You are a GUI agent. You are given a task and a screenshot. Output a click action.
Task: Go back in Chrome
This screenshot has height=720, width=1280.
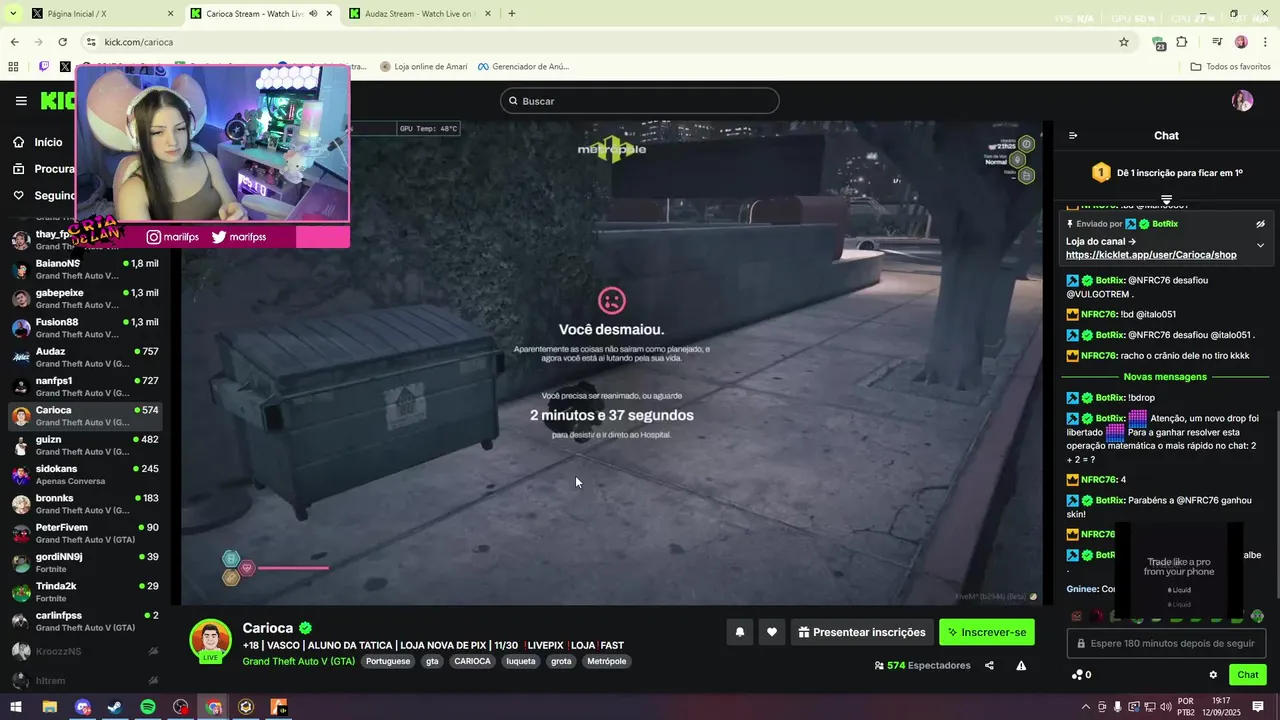14,42
